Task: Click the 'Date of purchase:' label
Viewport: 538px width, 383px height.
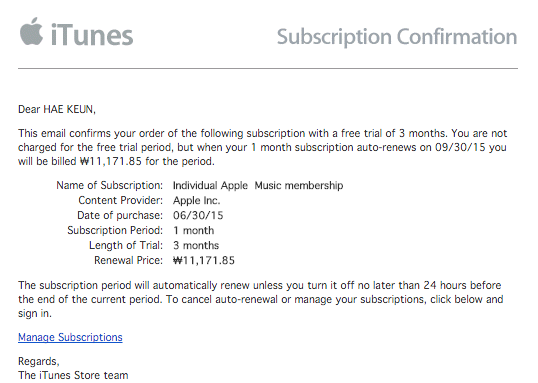Action: click(120, 216)
